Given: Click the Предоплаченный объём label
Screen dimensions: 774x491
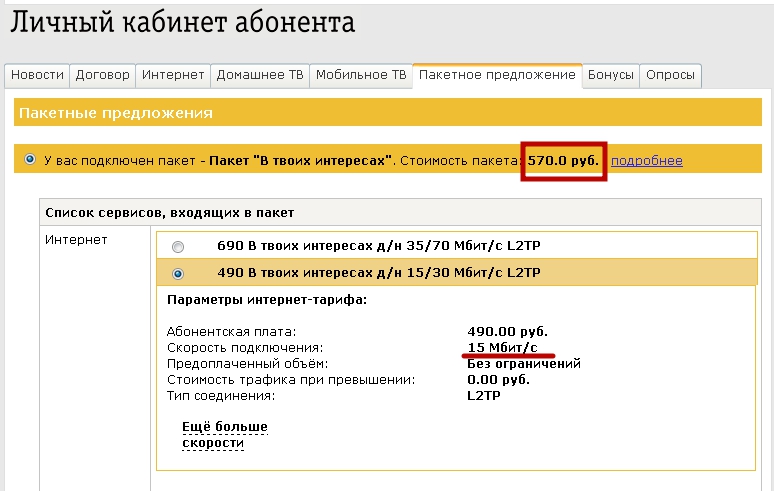Looking at the screenshot, I should click(247, 364).
